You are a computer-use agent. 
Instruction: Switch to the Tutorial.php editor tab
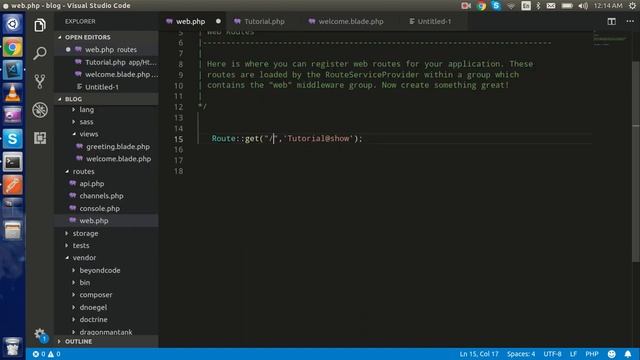(264, 21)
